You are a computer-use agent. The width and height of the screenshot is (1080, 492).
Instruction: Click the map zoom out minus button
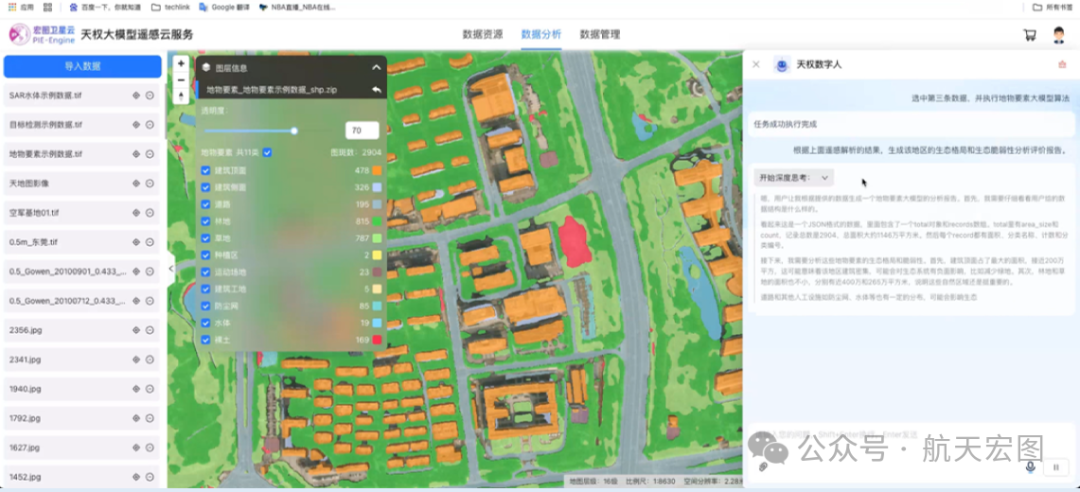[181, 79]
